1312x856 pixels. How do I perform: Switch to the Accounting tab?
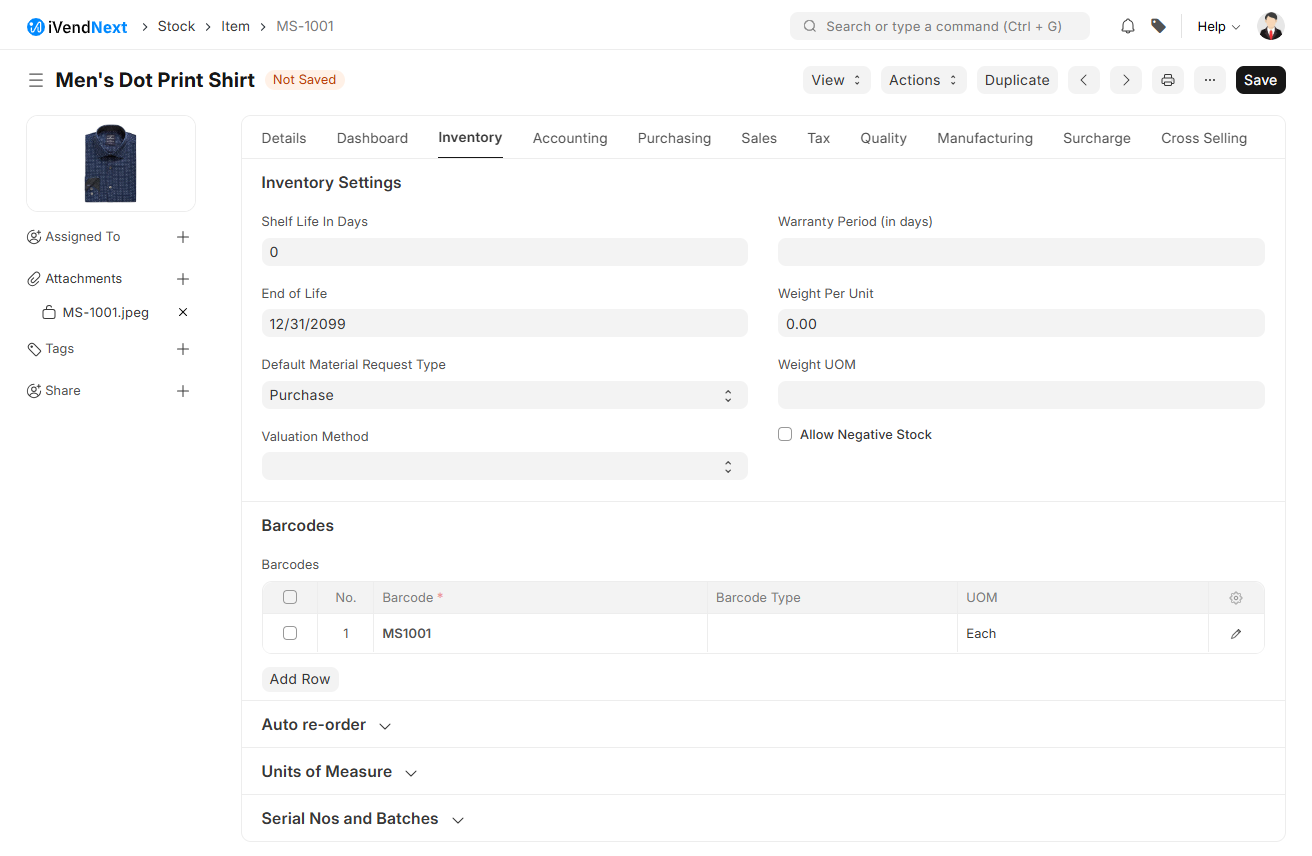pos(570,138)
